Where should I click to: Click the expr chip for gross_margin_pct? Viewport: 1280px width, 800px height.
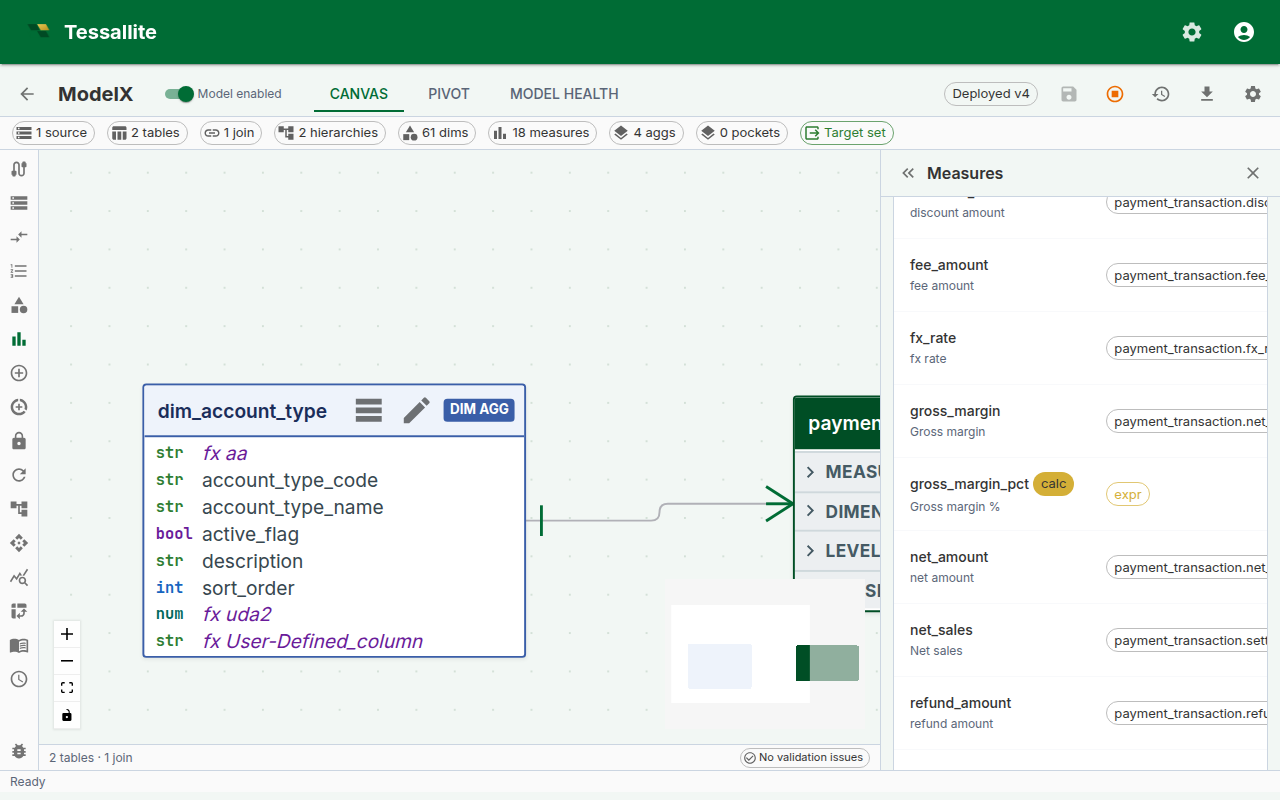point(1127,494)
